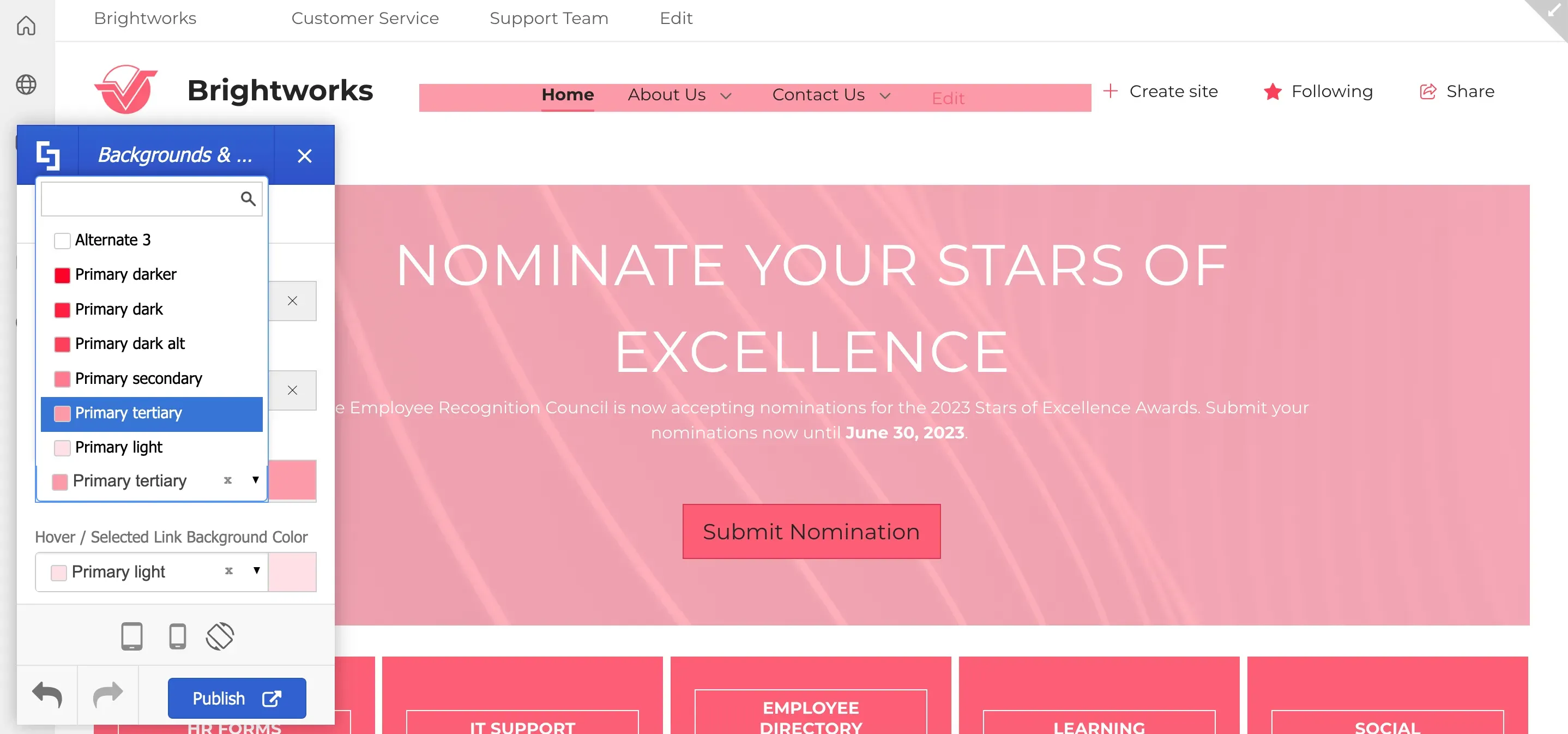1568x734 pixels.
Task: Select the tablet preview icon
Action: 131,636
